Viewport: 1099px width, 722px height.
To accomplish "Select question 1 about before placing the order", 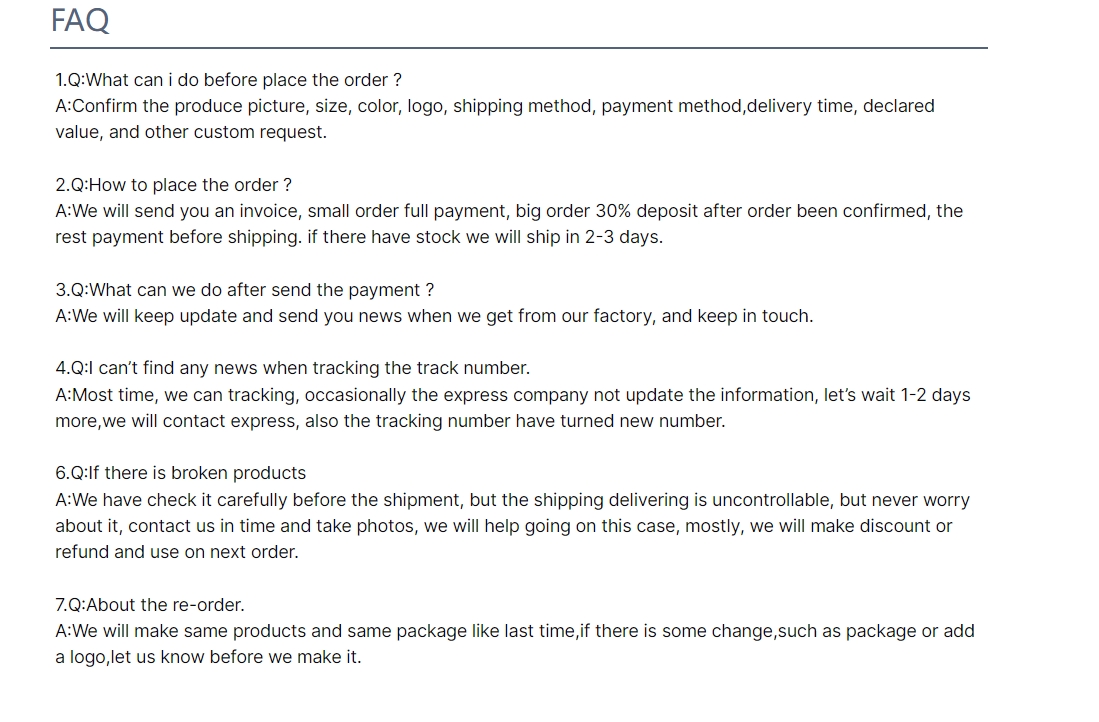I will point(228,80).
